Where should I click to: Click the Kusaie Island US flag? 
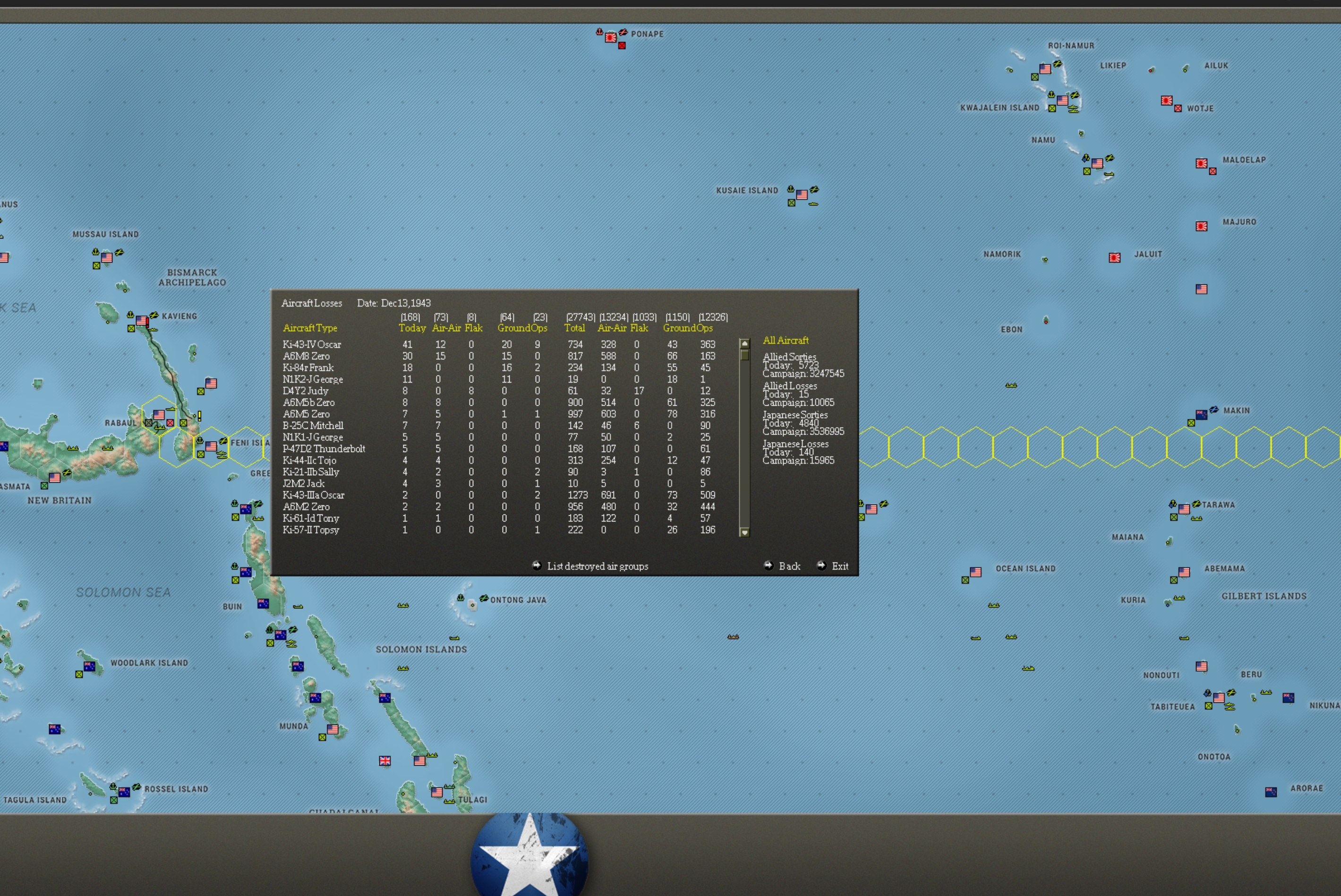pos(802,195)
